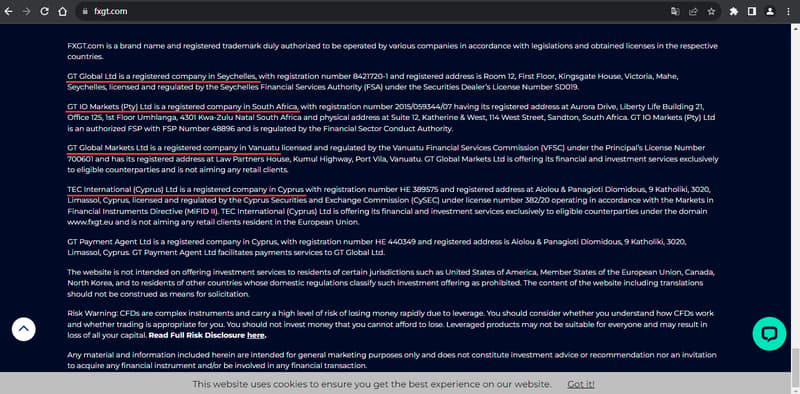Click the share page icon
The width and height of the screenshot is (800, 394).
[x=693, y=11]
